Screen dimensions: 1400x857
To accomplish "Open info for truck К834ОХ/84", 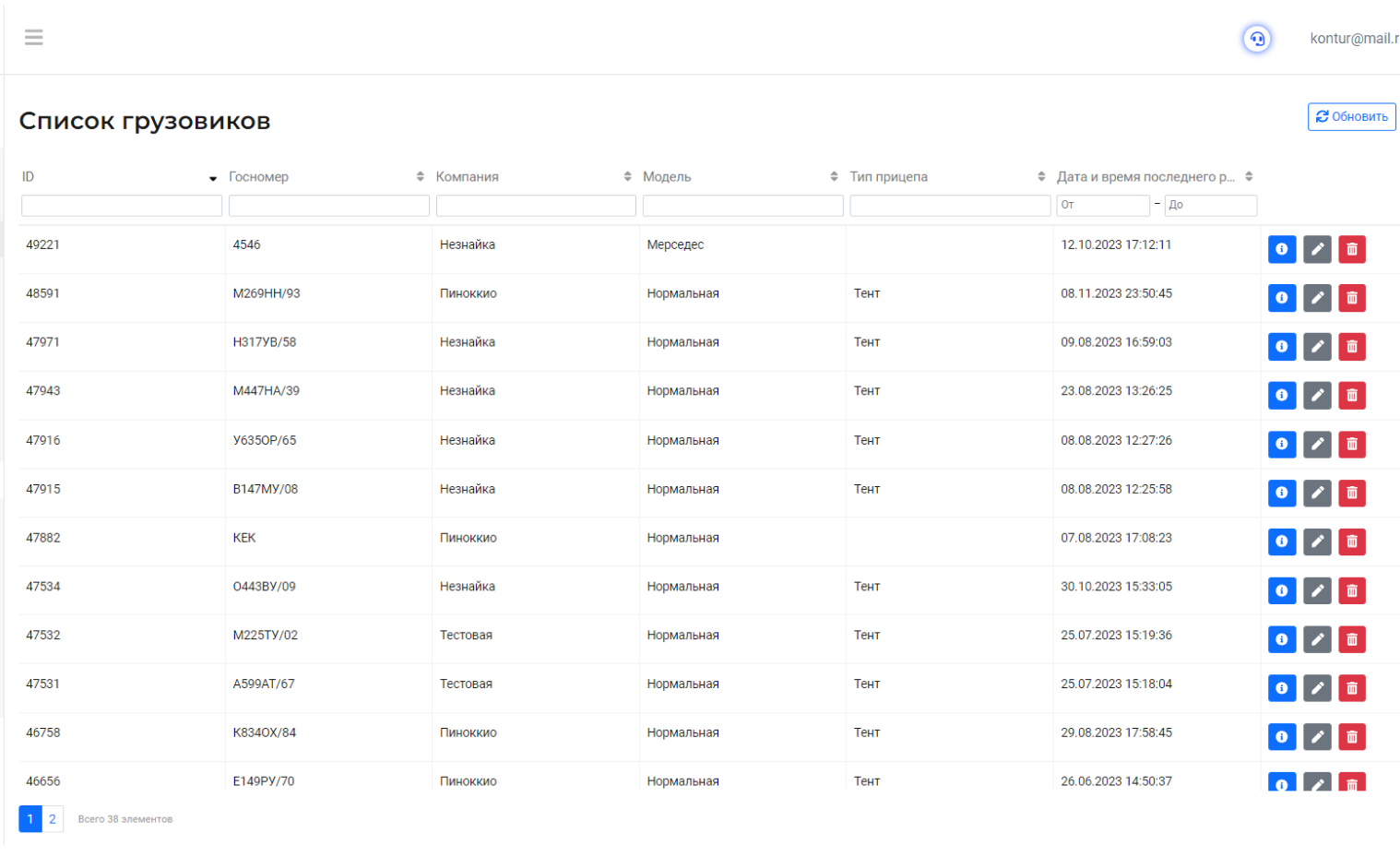I will click(1281, 737).
